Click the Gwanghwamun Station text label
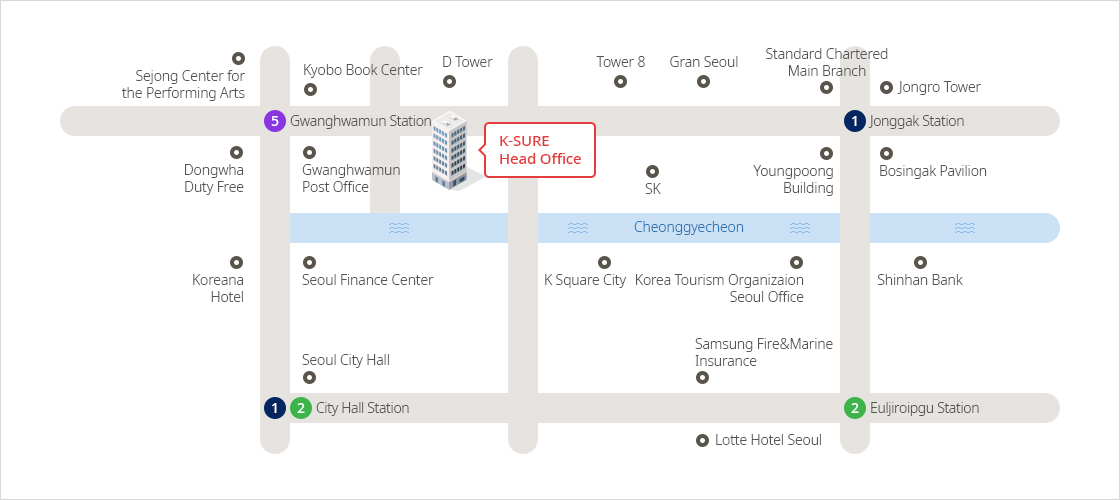Screen dimensions: 1120x500 click(361, 121)
